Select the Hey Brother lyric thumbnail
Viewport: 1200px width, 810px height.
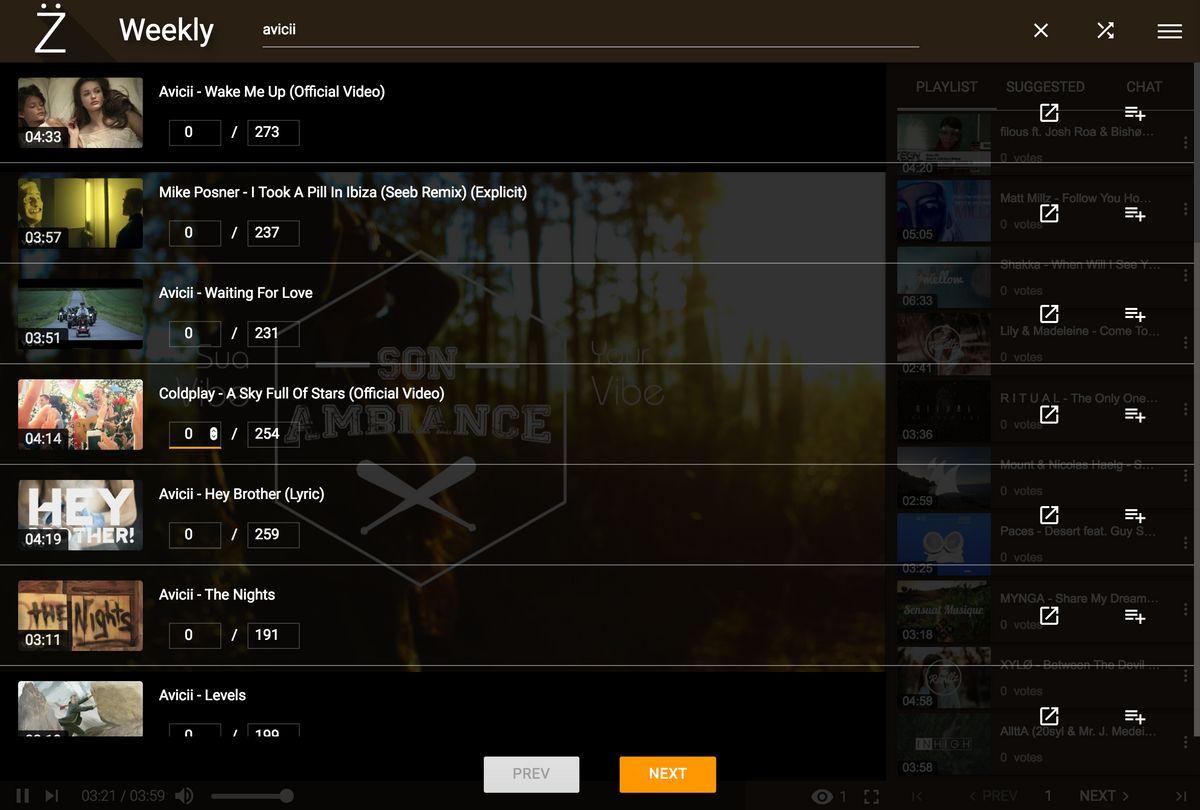coord(80,515)
